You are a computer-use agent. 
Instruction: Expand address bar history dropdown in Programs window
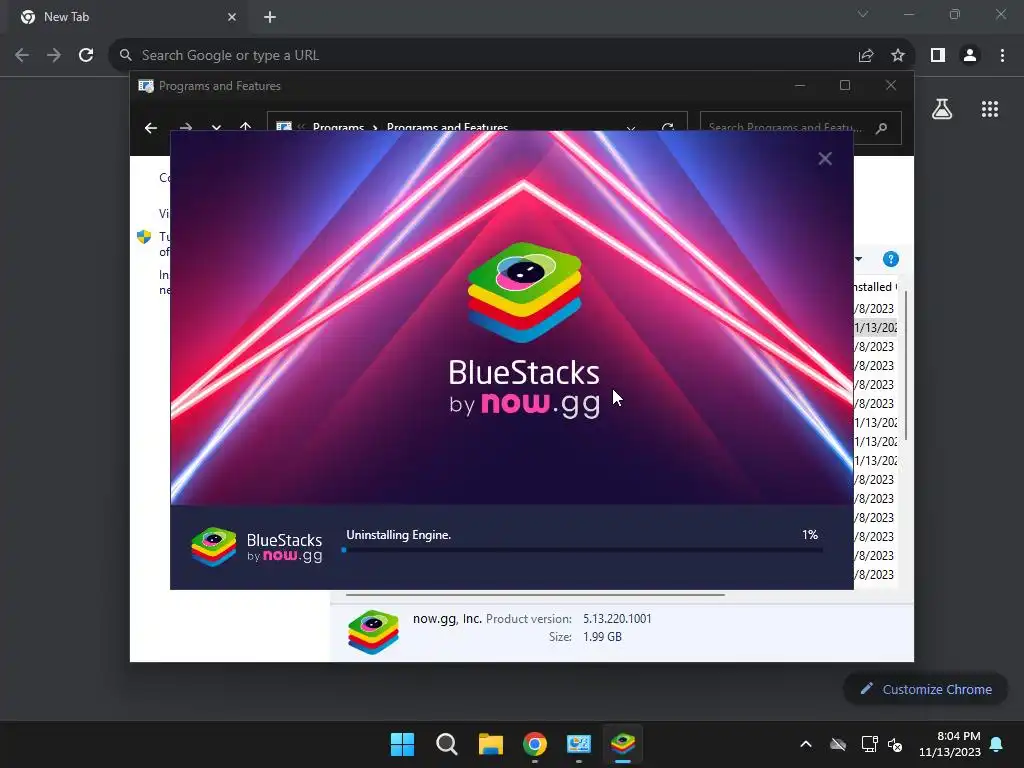click(x=631, y=129)
